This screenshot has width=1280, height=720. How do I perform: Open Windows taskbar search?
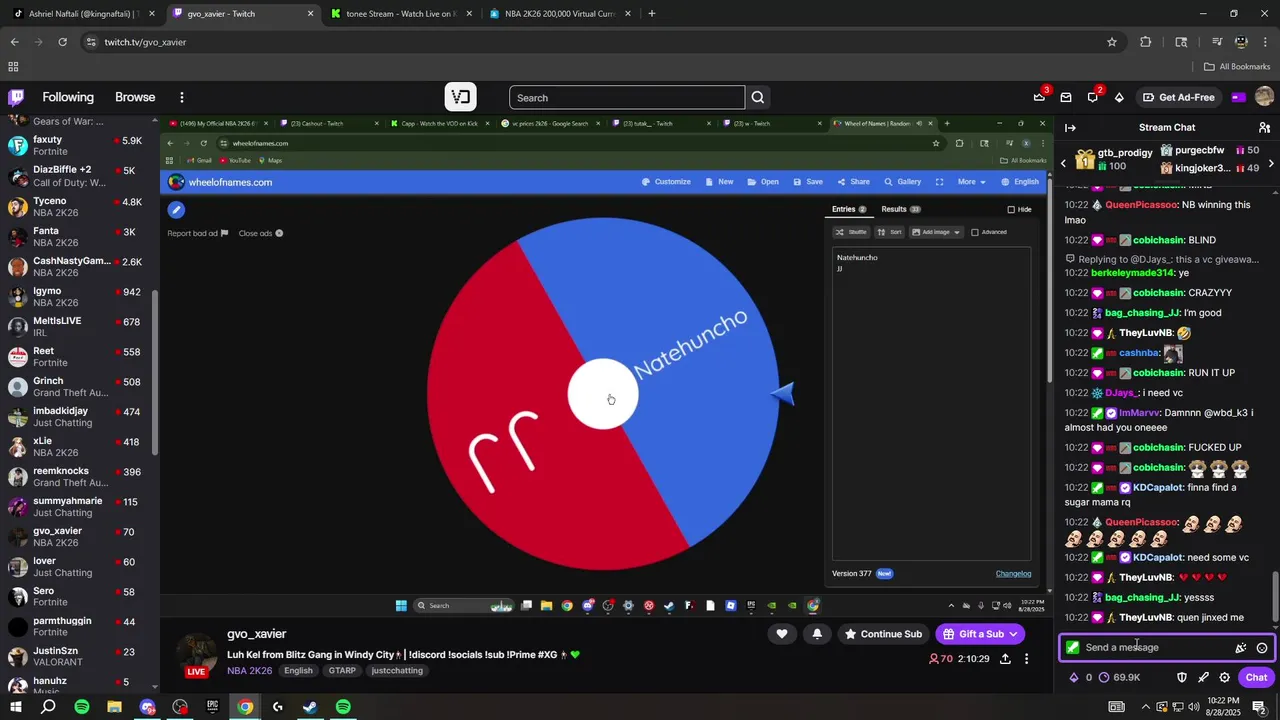click(x=48, y=707)
